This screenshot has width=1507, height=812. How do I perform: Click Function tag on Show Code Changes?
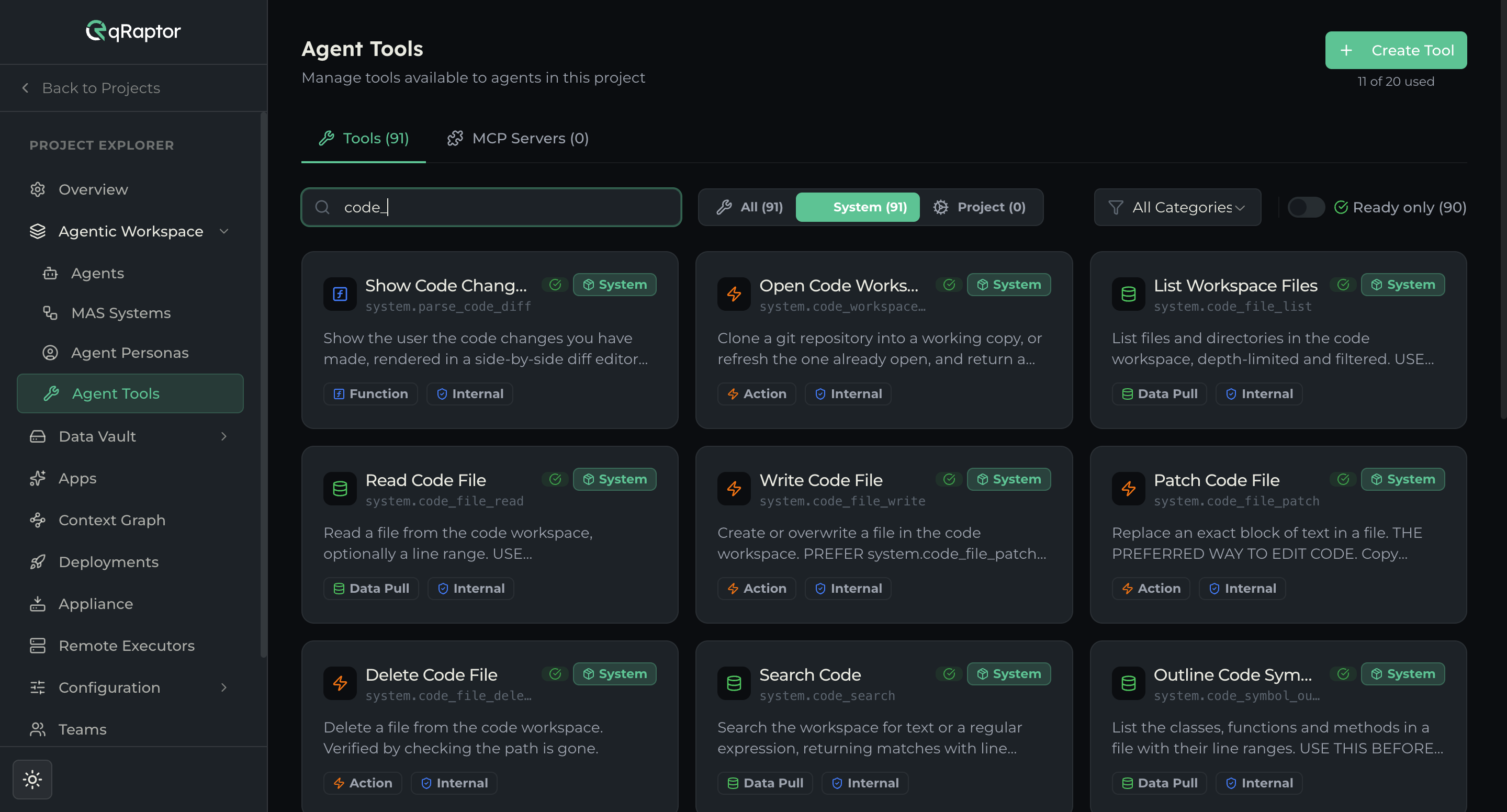pos(370,394)
